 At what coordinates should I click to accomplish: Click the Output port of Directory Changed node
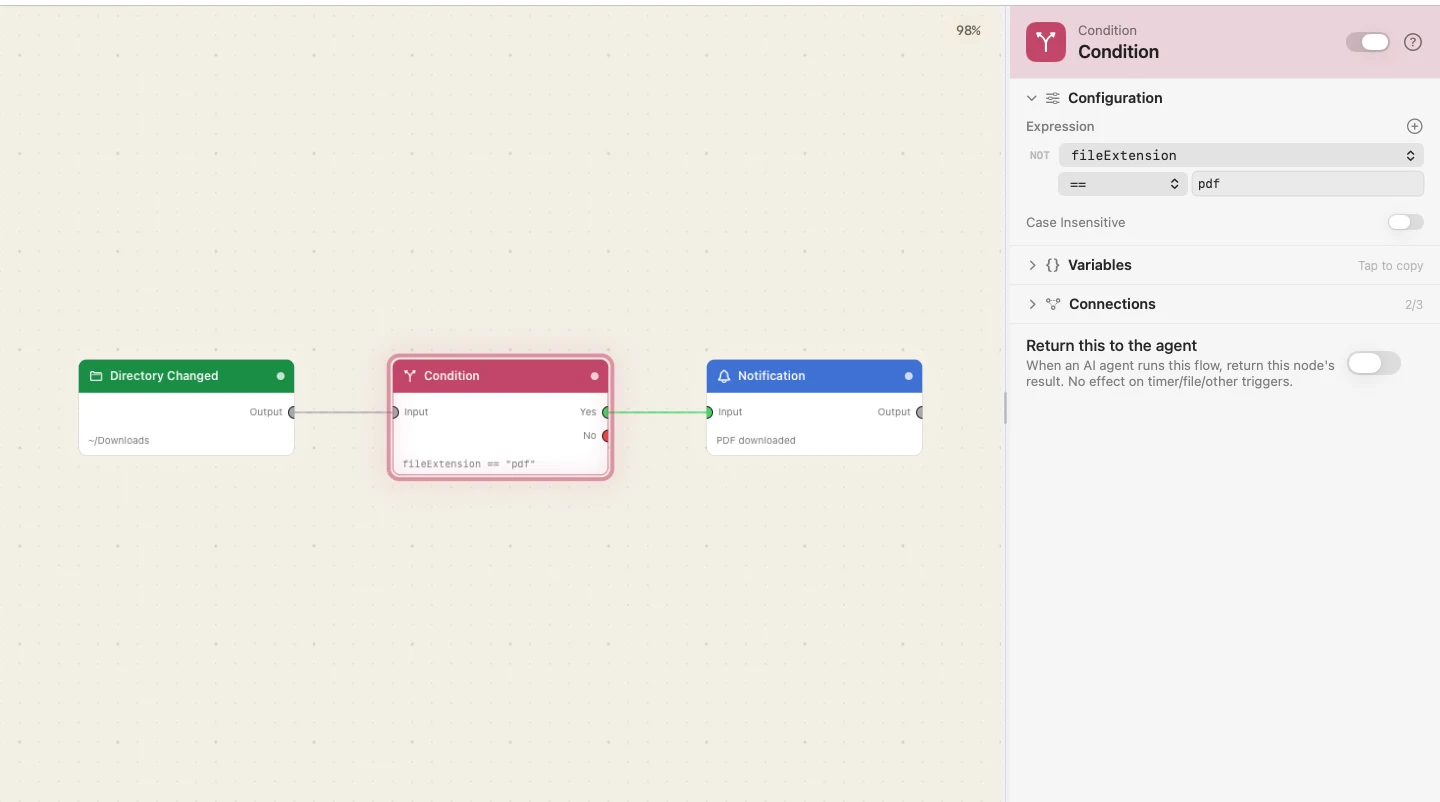point(292,412)
